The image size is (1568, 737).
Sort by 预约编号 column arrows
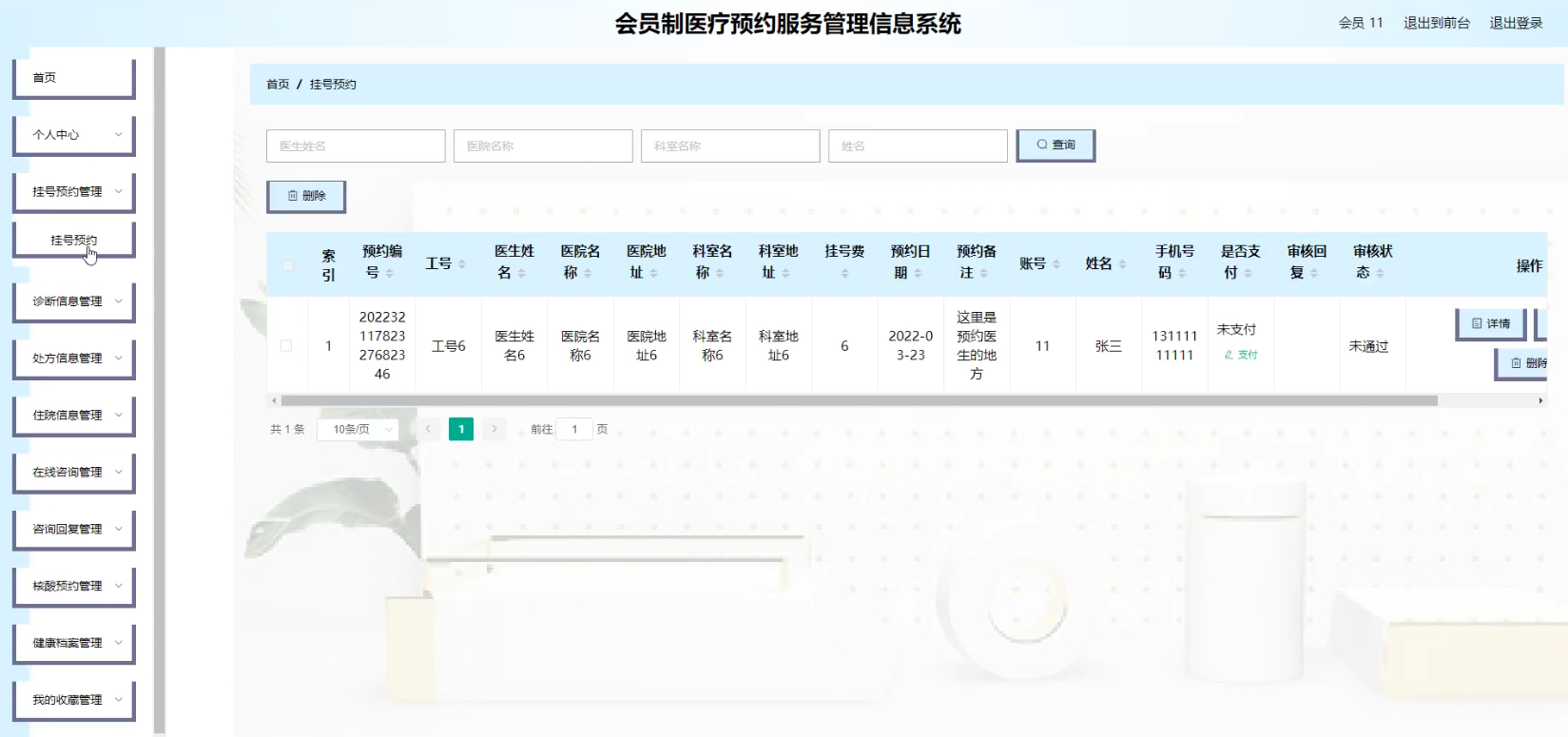point(389,273)
